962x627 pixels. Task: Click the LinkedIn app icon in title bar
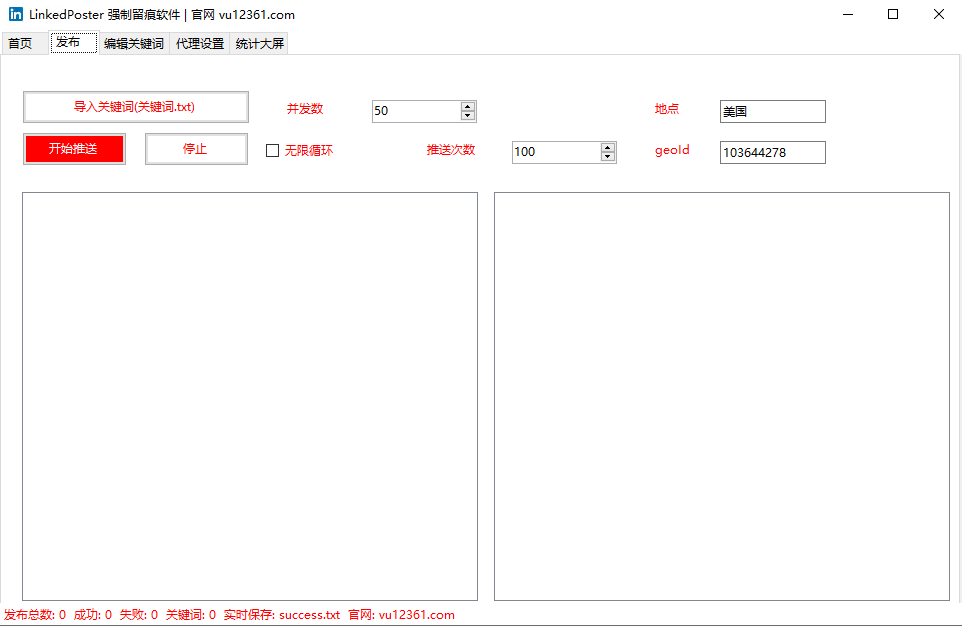coord(16,15)
